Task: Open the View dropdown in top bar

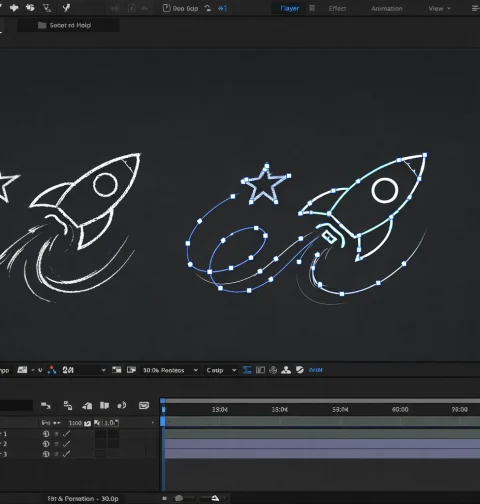Action: [x=439, y=8]
